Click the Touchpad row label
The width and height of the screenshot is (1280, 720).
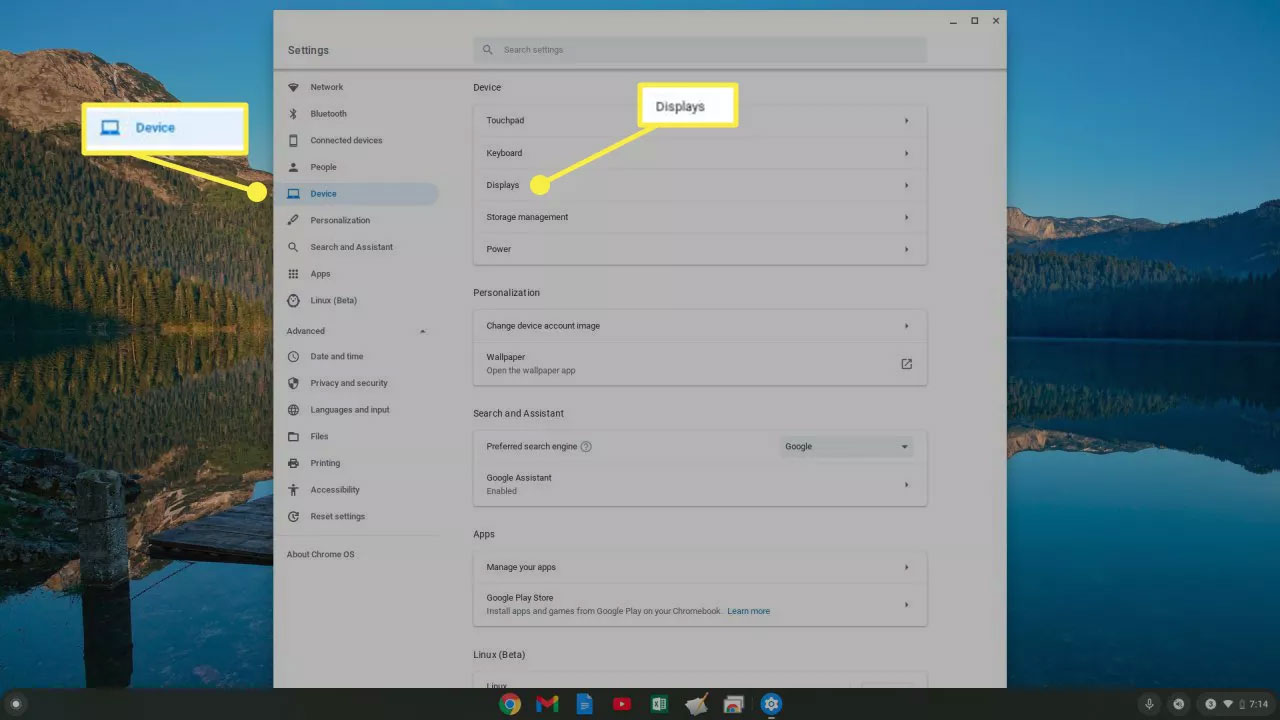click(x=505, y=121)
